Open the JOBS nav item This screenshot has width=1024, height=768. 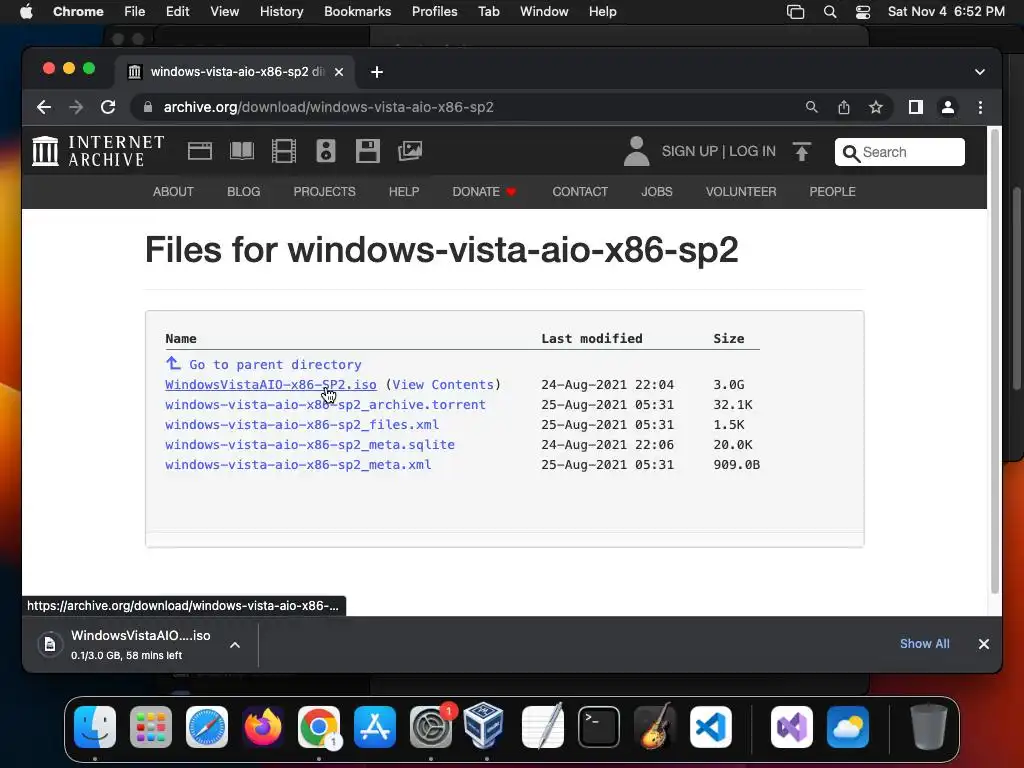[x=656, y=191]
